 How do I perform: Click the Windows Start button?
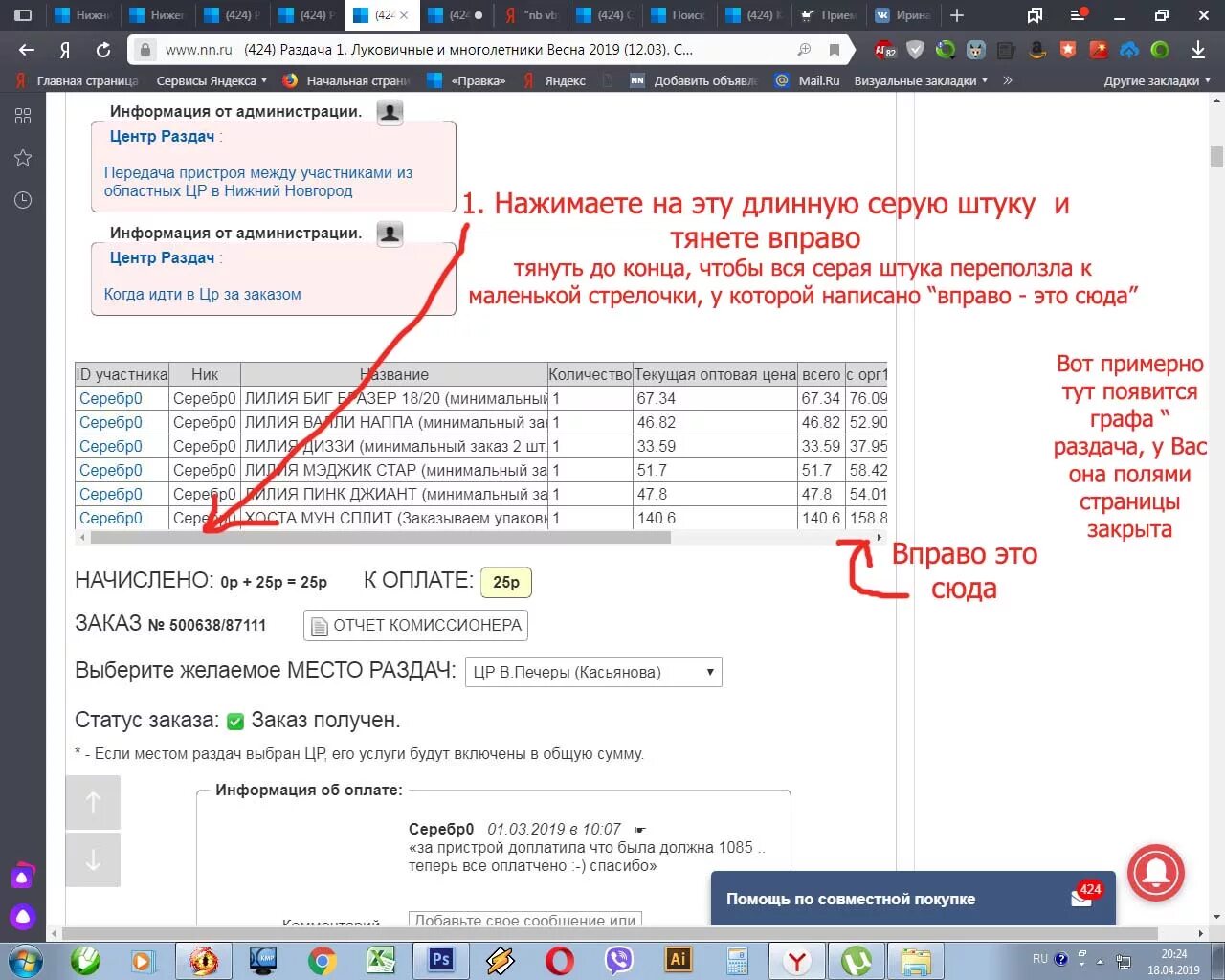tap(25, 959)
